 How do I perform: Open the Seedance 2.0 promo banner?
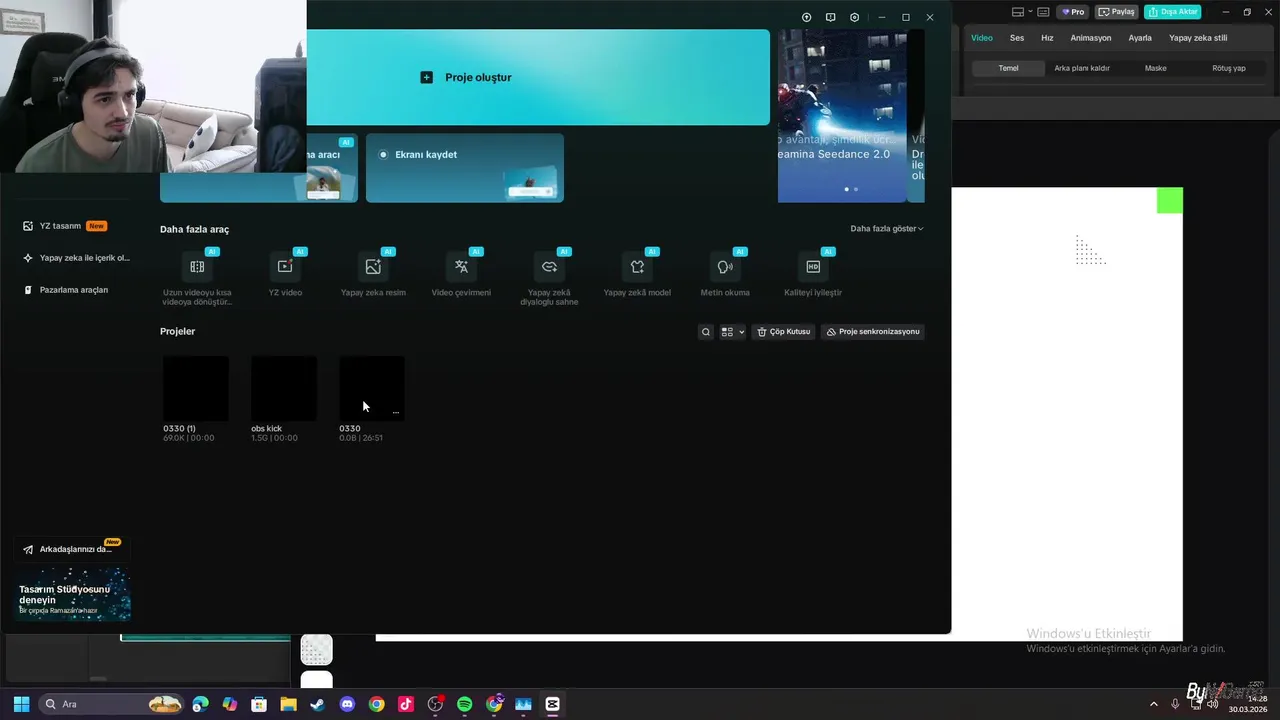point(842,116)
